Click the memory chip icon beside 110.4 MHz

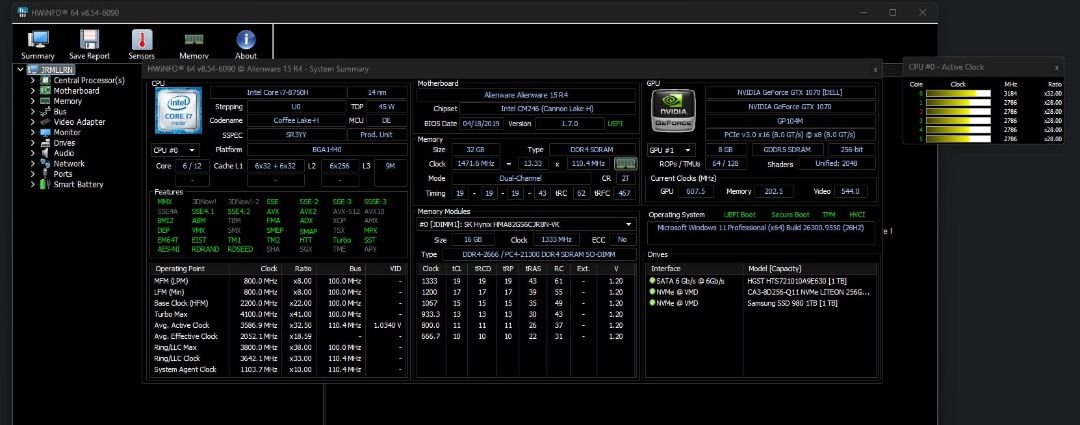pyautogui.click(x=625, y=163)
